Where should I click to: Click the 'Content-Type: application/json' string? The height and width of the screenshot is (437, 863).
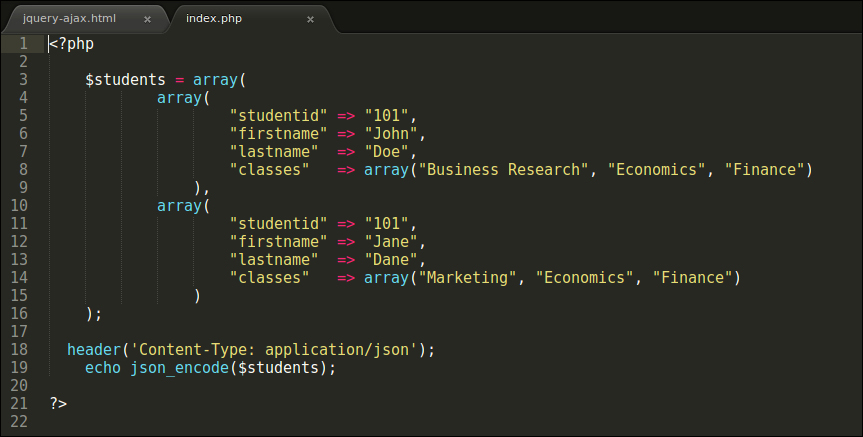274,349
